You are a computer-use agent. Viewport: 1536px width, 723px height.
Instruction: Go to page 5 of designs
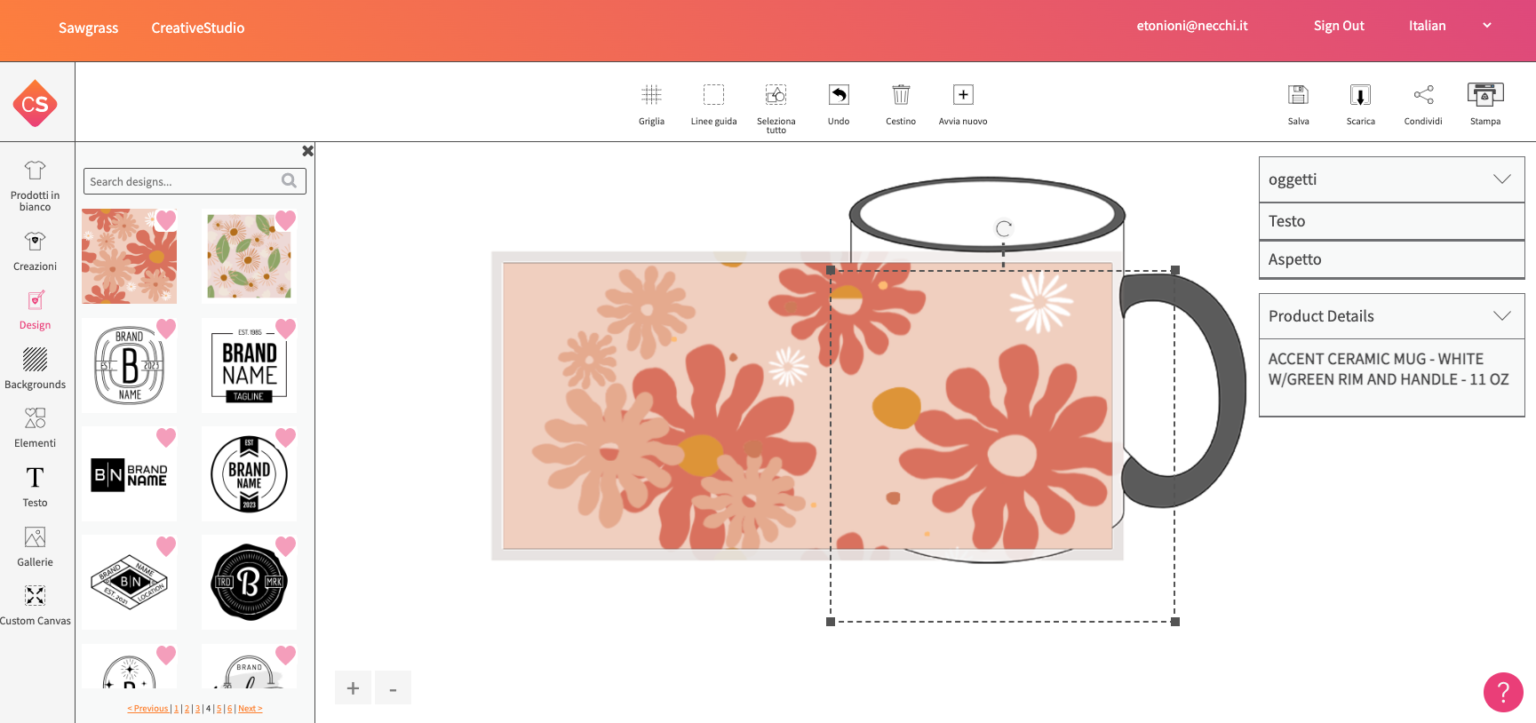pyautogui.click(x=217, y=708)
